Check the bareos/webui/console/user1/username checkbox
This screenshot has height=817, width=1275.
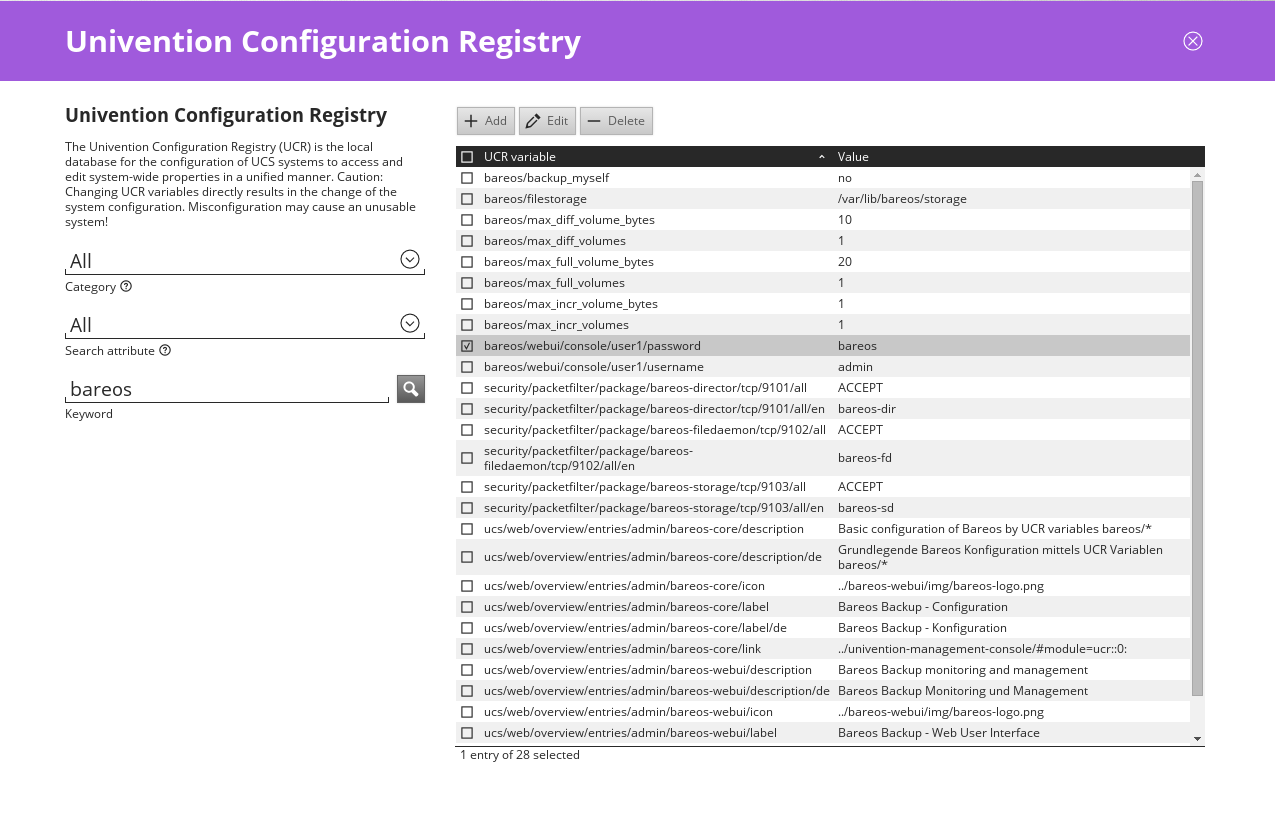(x=467, y=367)
